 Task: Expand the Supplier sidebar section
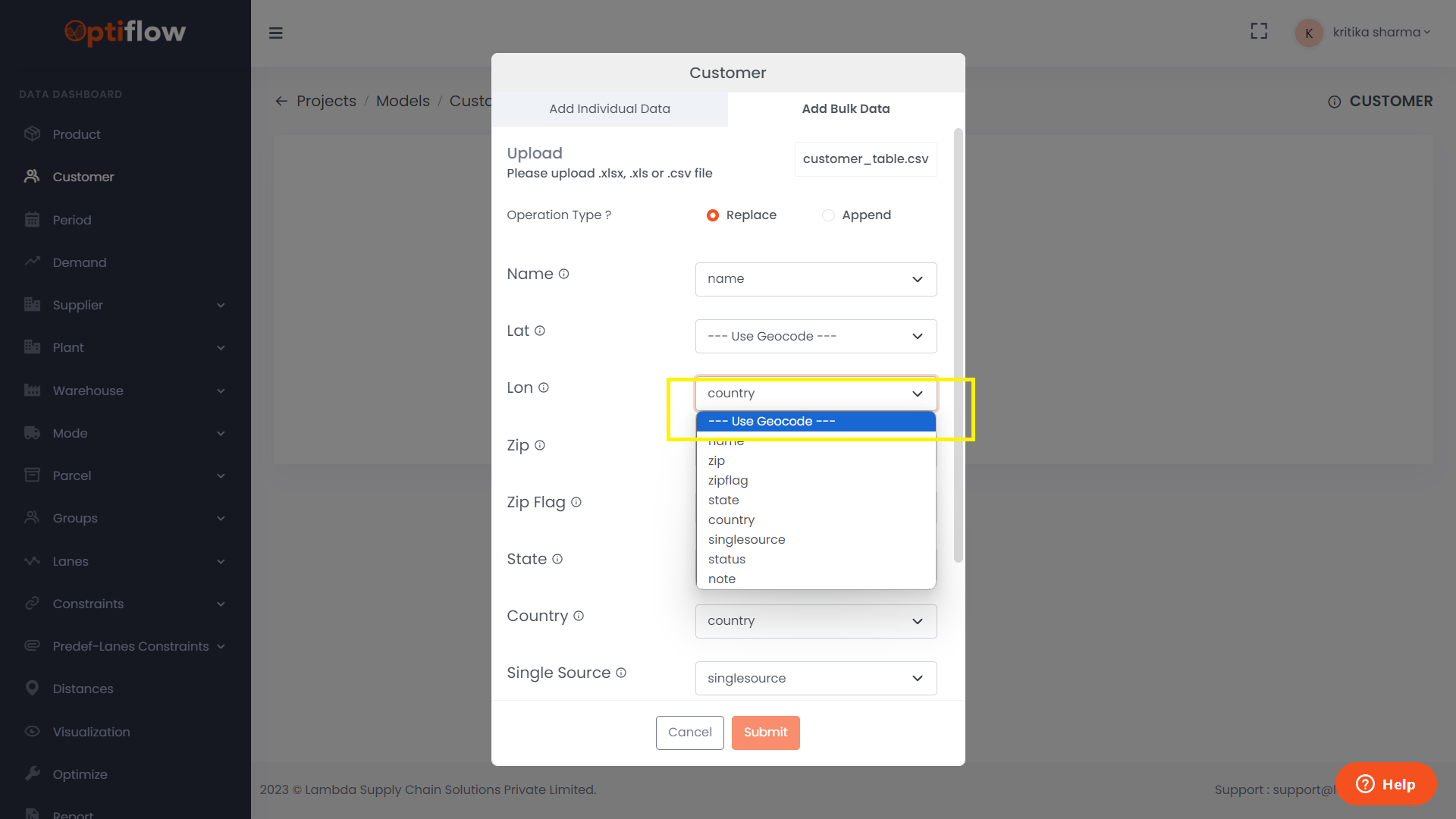[x=77, y=305]
